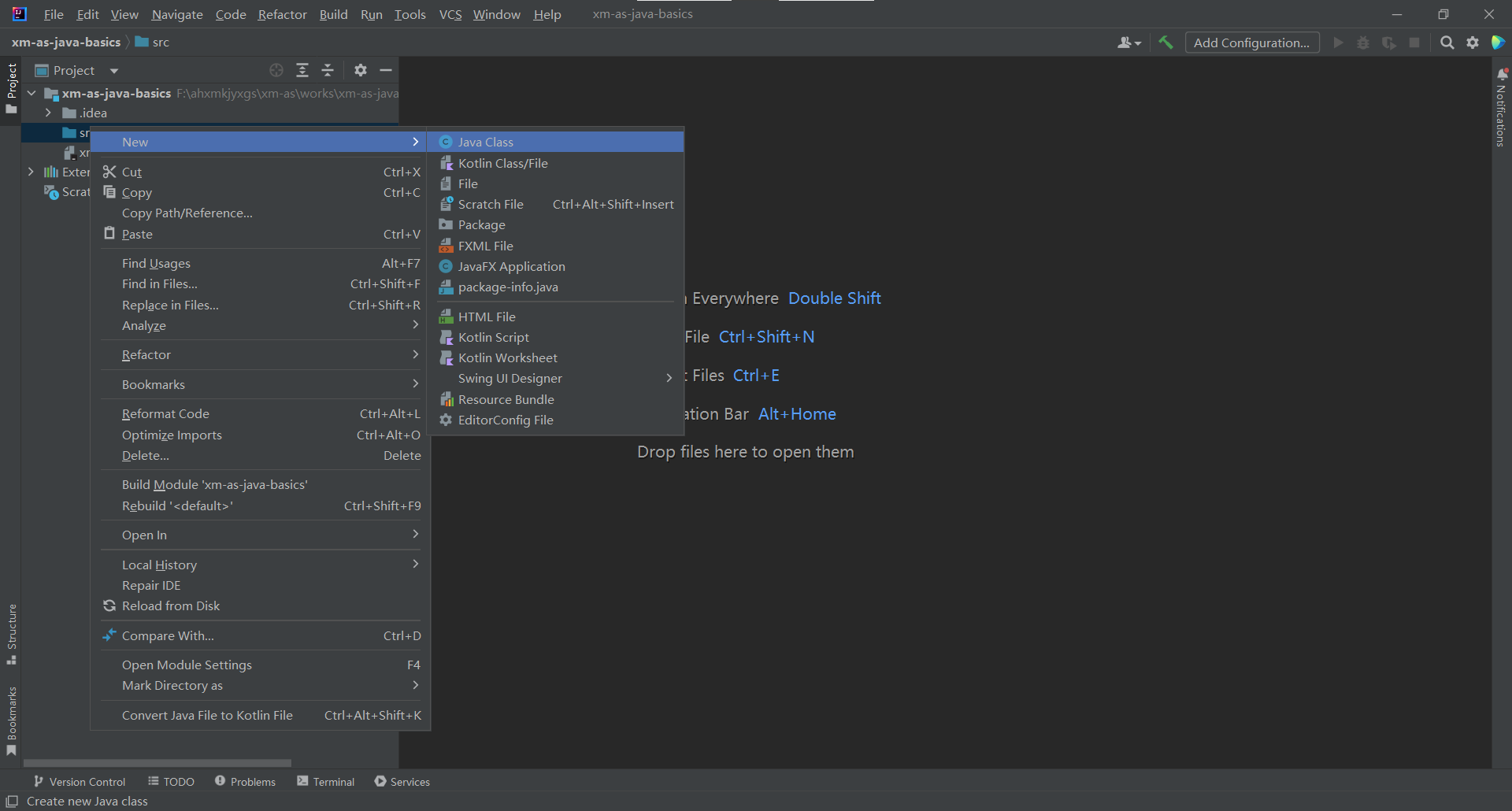Create a new EditorConfig File

tap(555, 420)
